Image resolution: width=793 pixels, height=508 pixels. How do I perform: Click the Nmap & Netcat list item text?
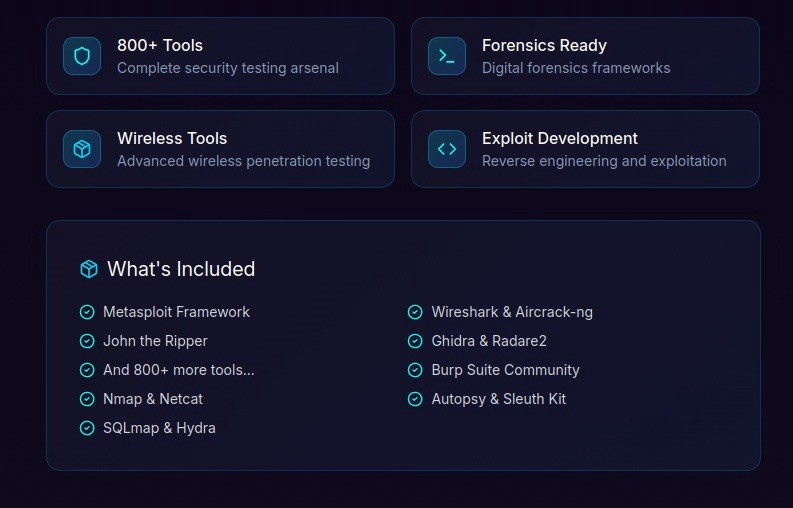[x=153, y=399]
